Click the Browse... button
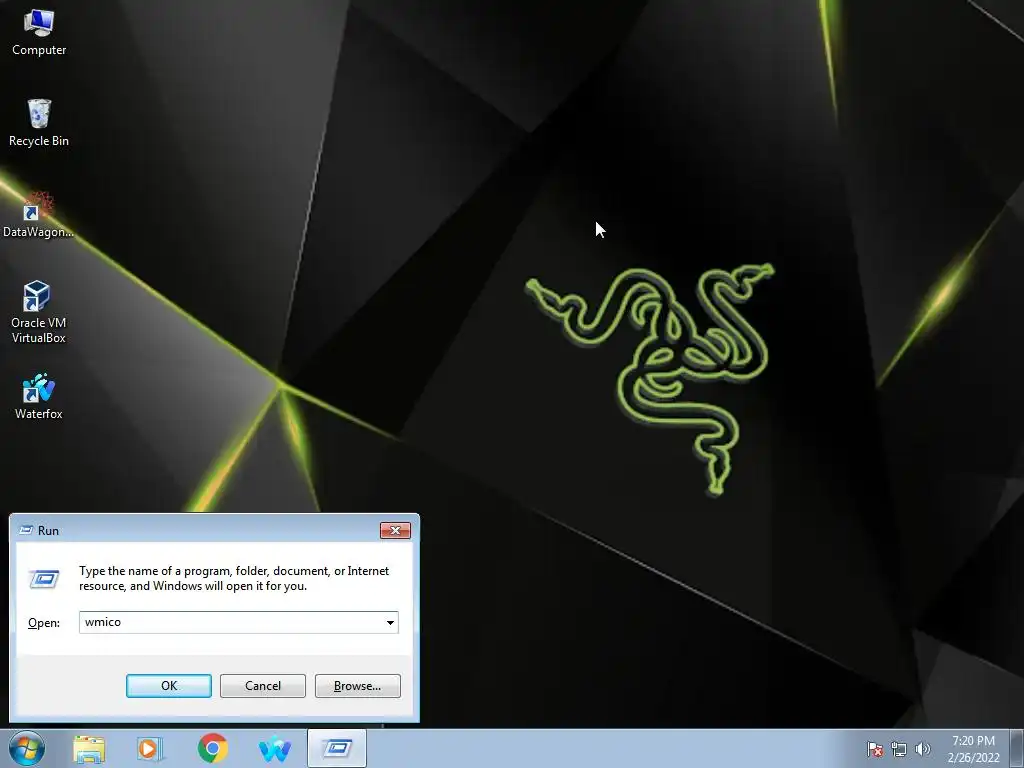1024x768 pixels. 357,686
